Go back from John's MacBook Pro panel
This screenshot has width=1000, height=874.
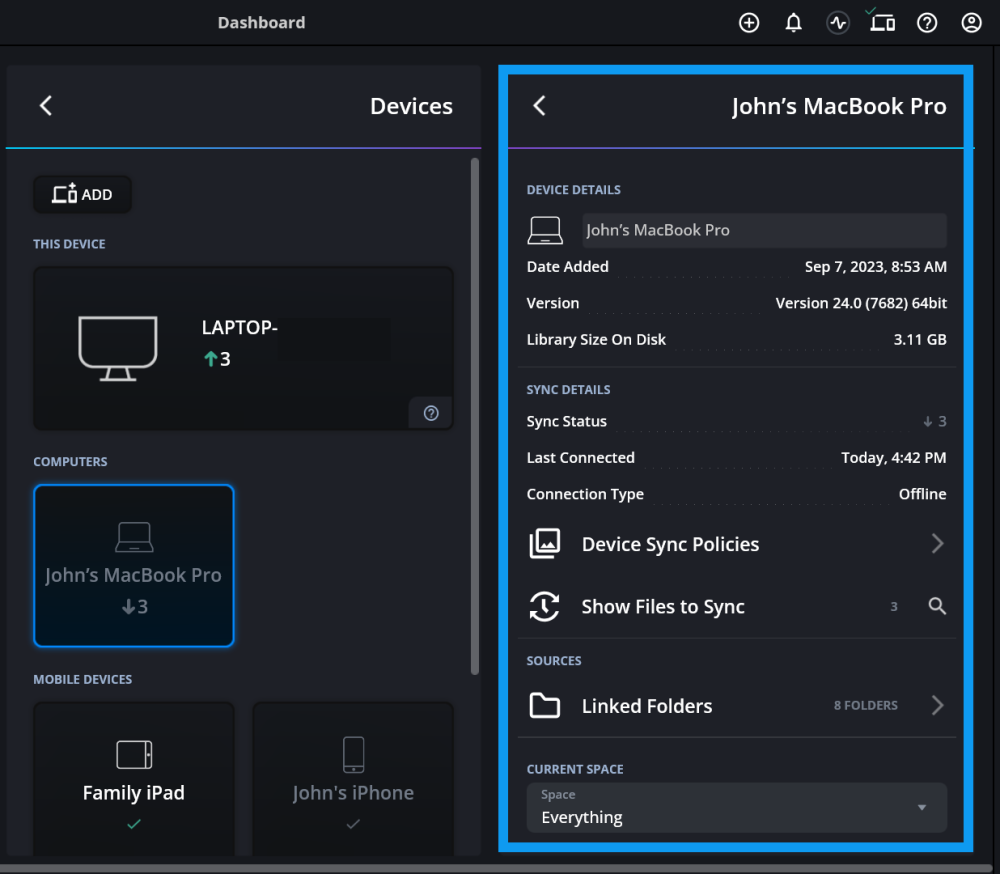coord(540,106)
